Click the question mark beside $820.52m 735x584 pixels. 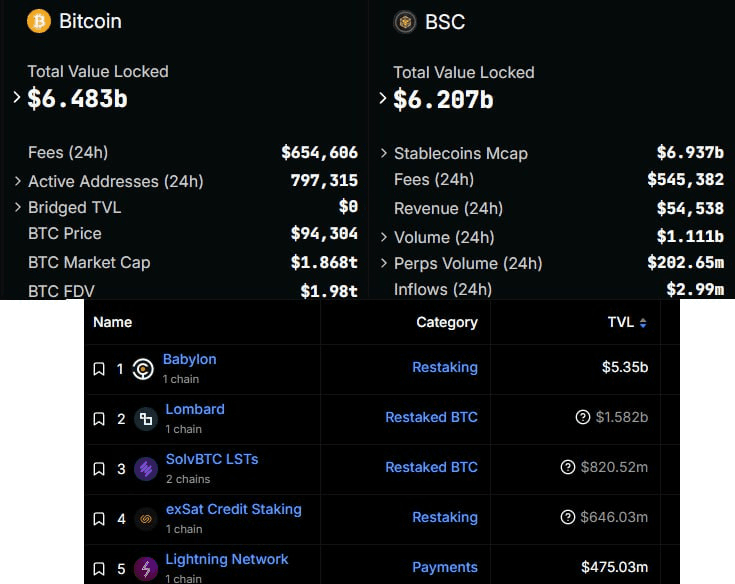[x=568, y=467]
